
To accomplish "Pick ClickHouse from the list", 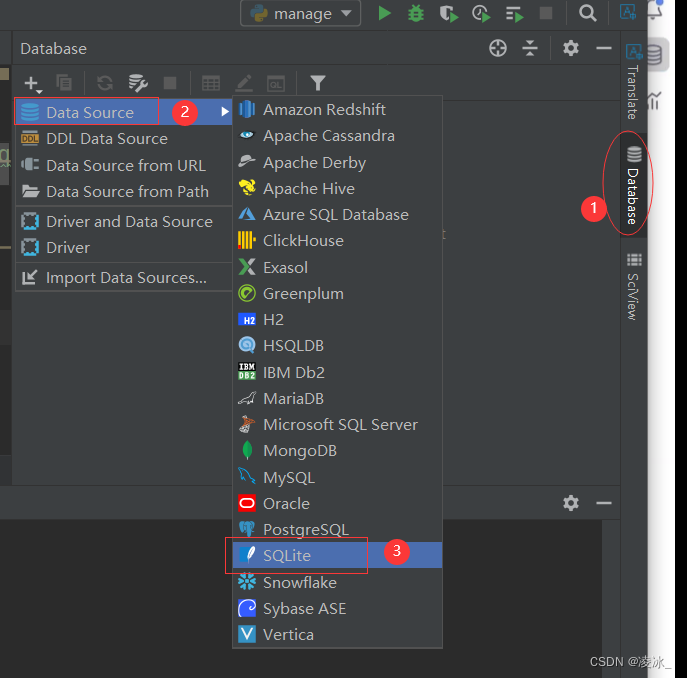I will (337, 241).
